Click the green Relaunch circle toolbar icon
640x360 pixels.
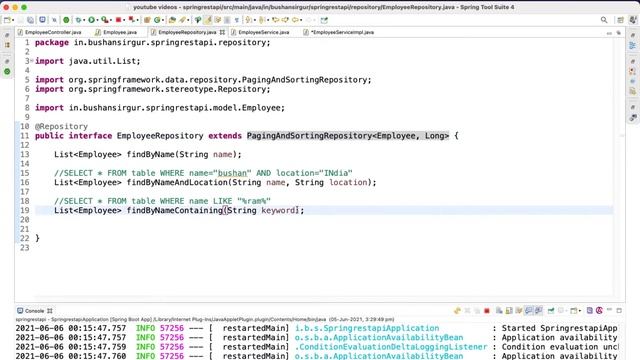[x=66, y=20]
